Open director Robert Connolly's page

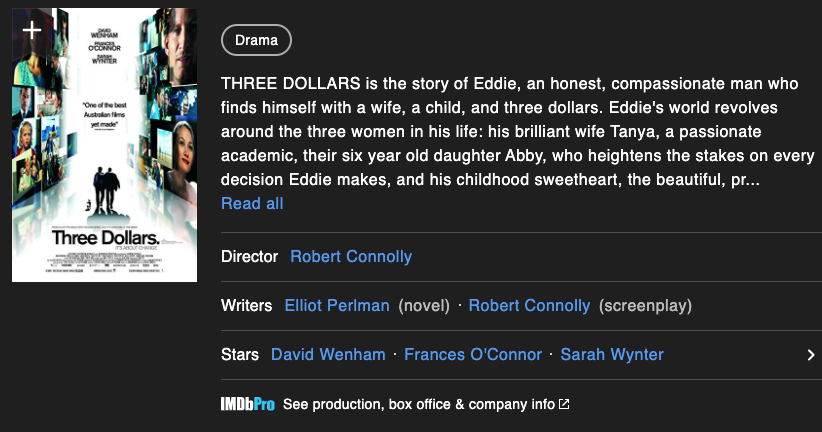[351, 256]
